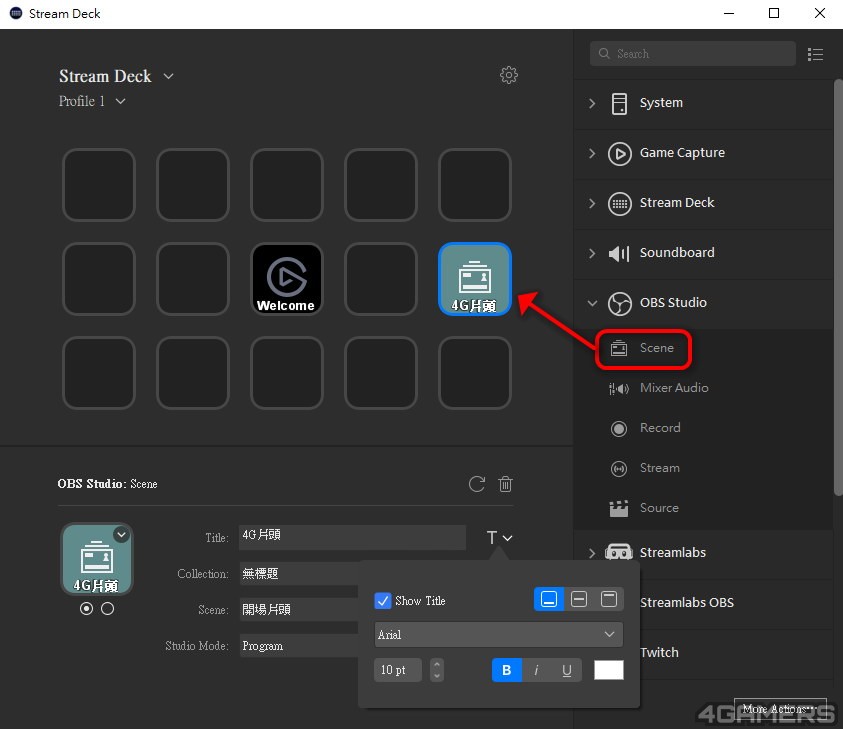Select the second key state radio button
The height and width of the screenshot is (729, 843).
click(108, 609)
